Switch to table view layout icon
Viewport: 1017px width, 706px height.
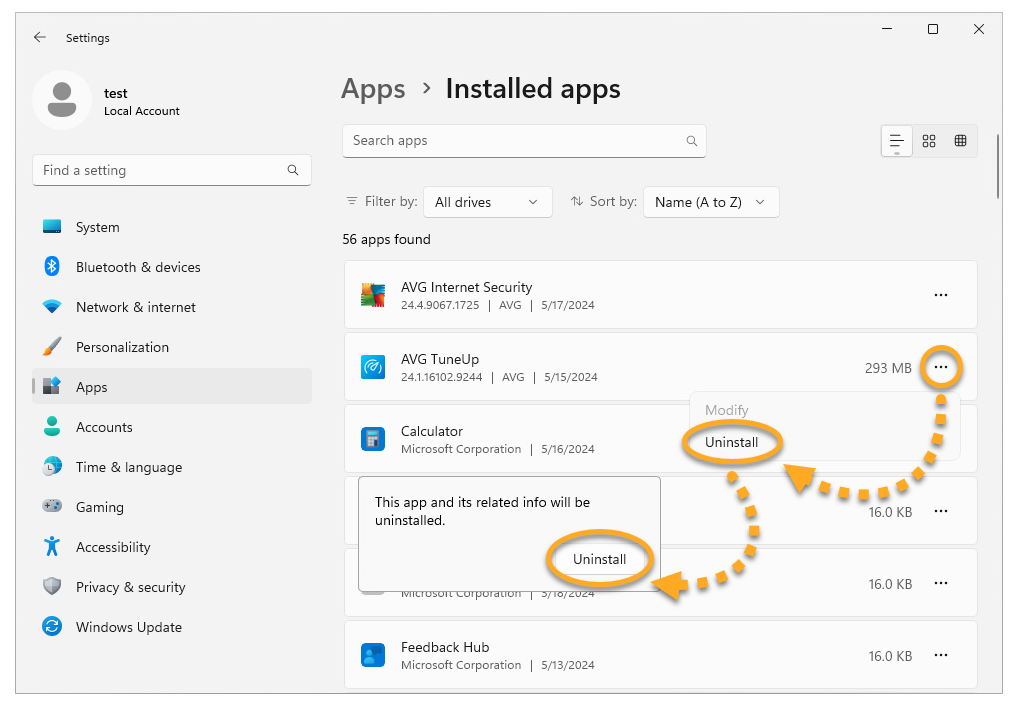point(961,141)
